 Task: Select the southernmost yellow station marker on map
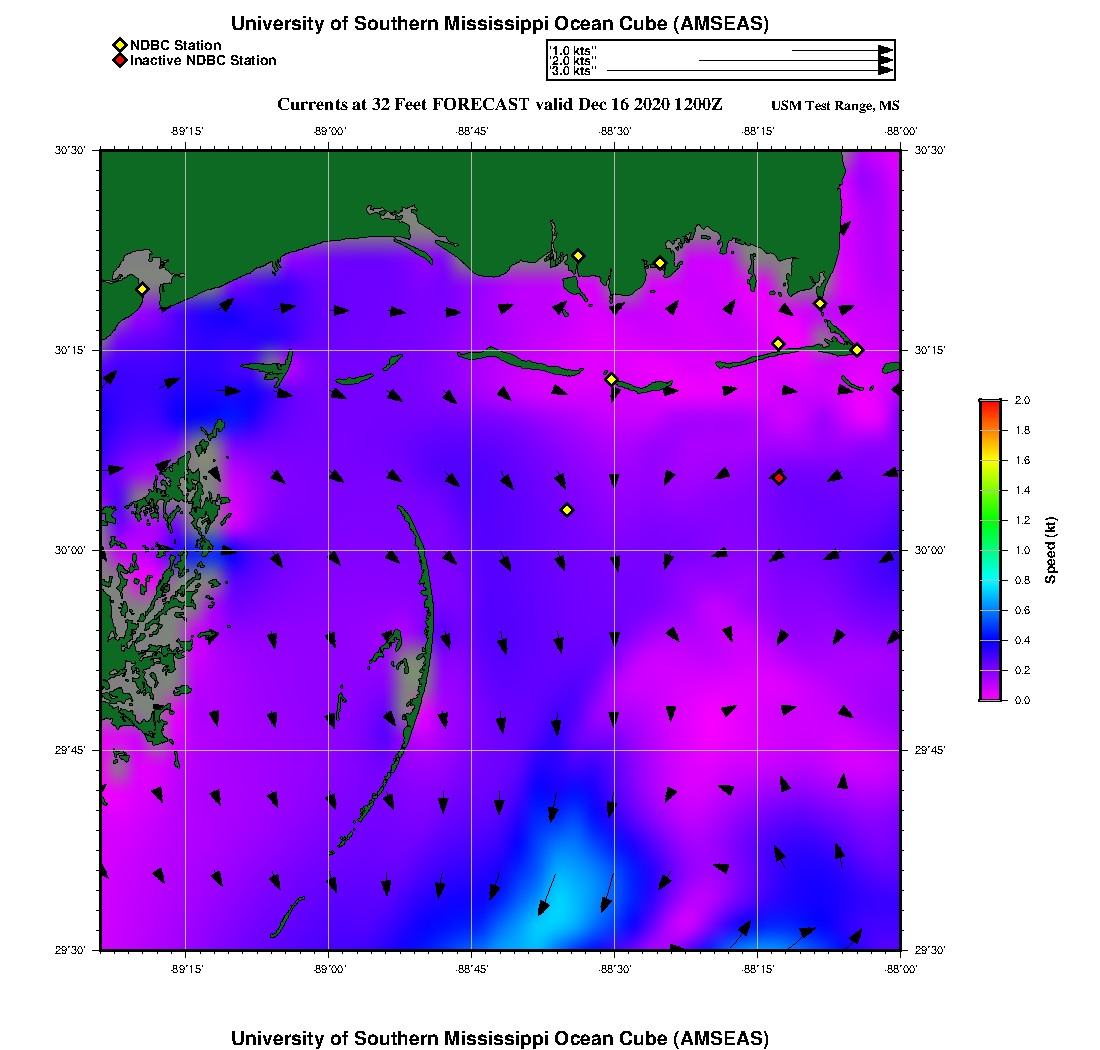click(x=567, y=510)
